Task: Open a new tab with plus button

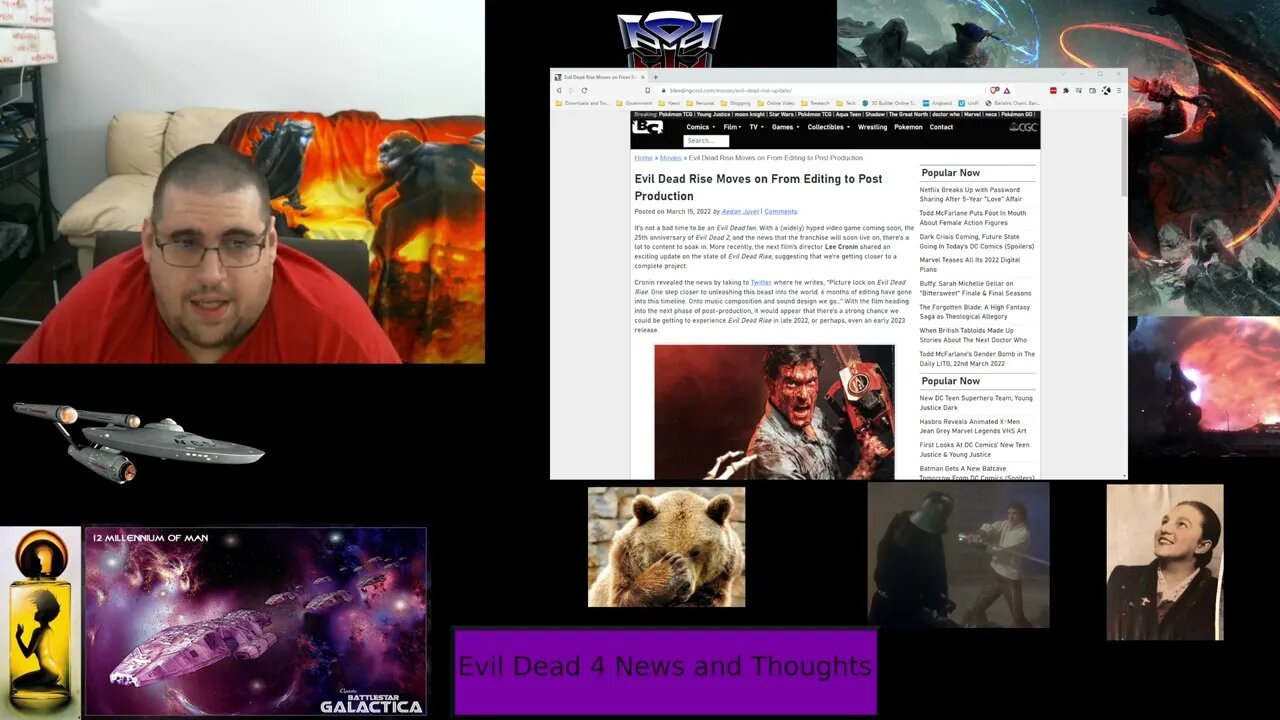Action: [655, 77]
